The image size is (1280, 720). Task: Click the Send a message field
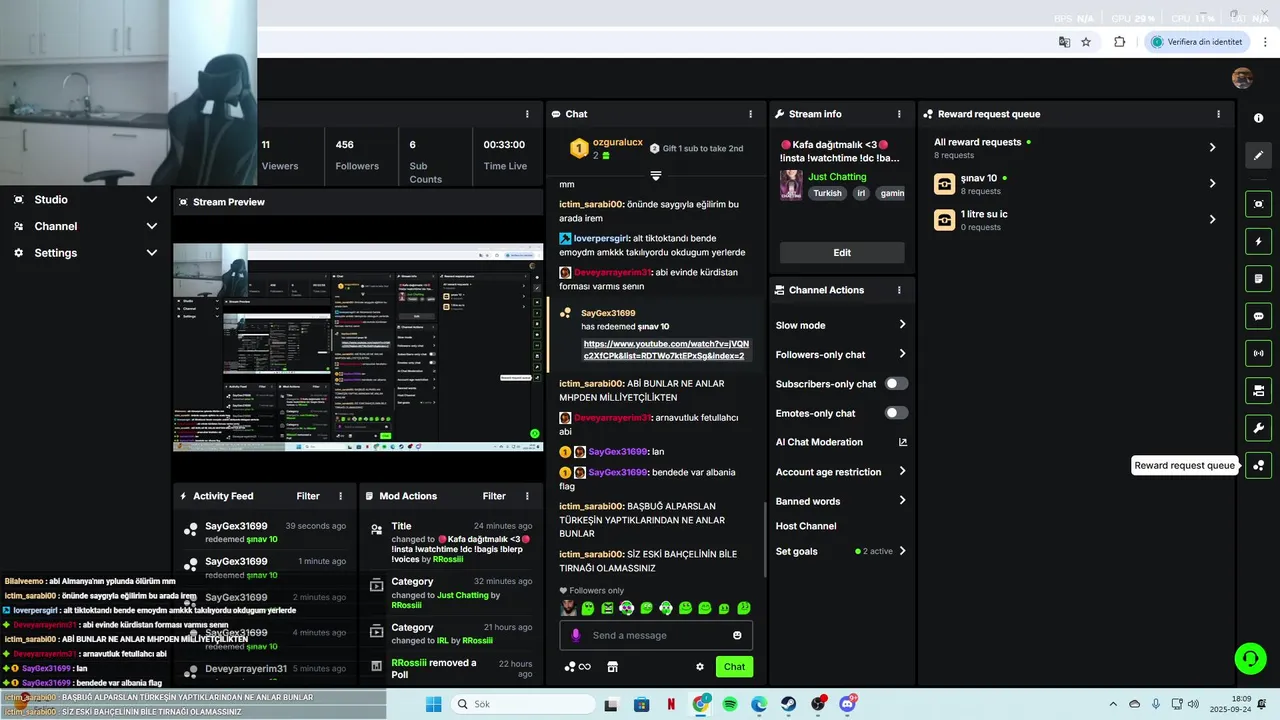(x=656, y=635)
